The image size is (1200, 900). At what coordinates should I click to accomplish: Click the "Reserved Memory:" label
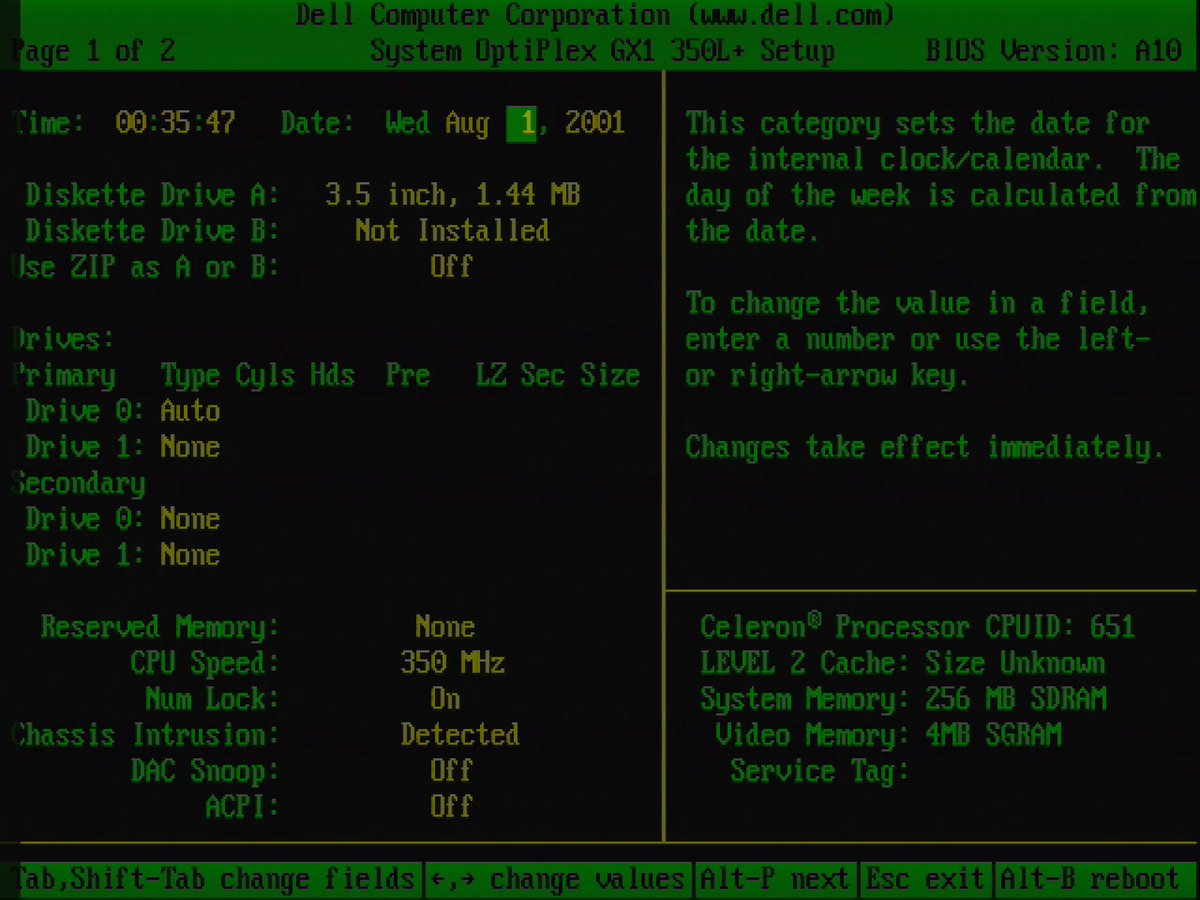click(160, 627)
